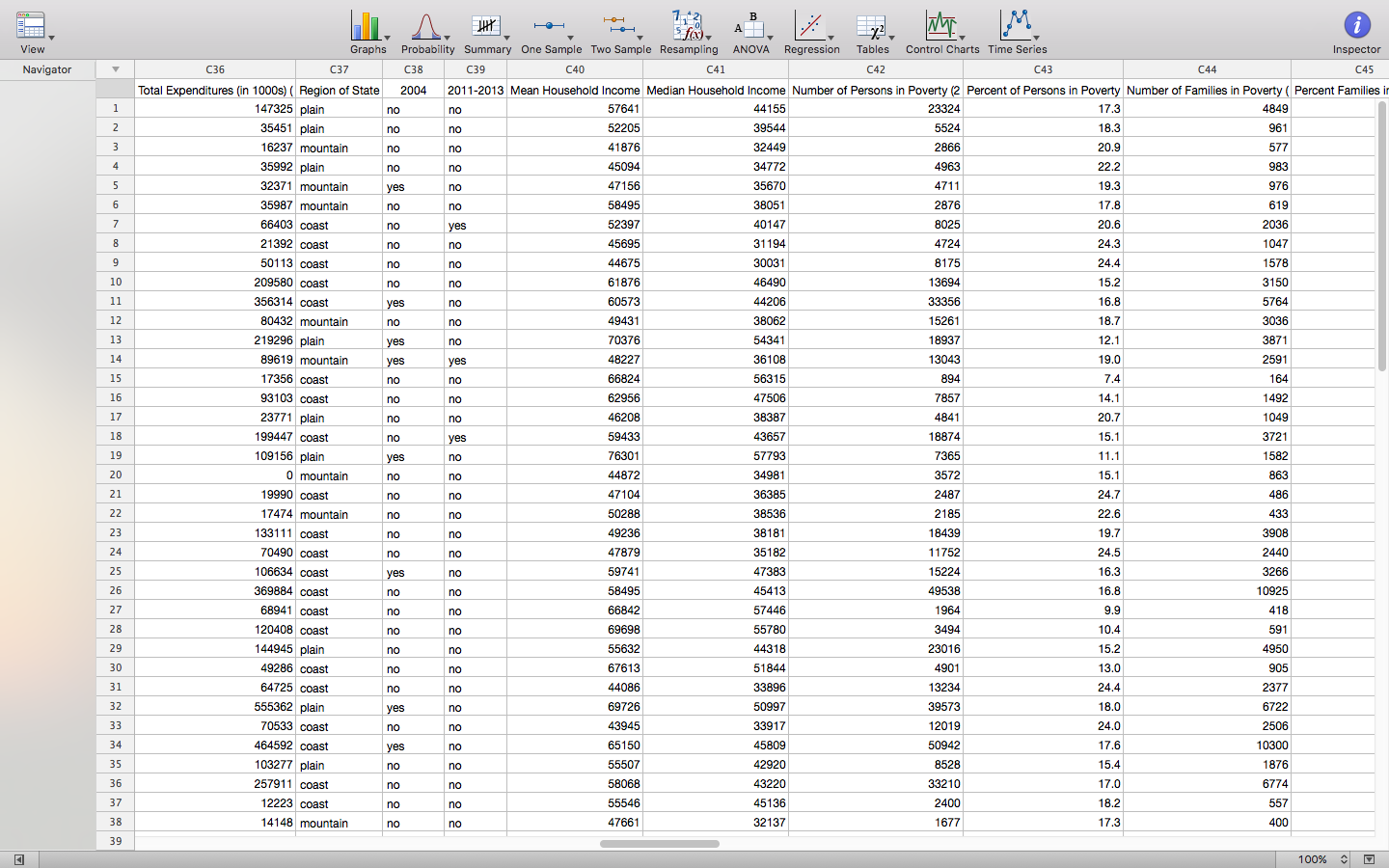Select the 'Median Household Income' name cell

(x=716, y=90)
